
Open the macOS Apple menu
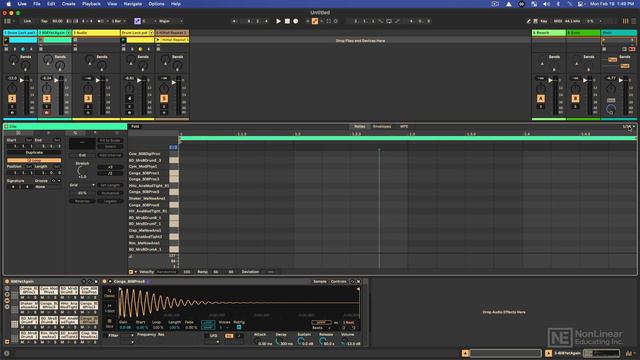[8, 4]
